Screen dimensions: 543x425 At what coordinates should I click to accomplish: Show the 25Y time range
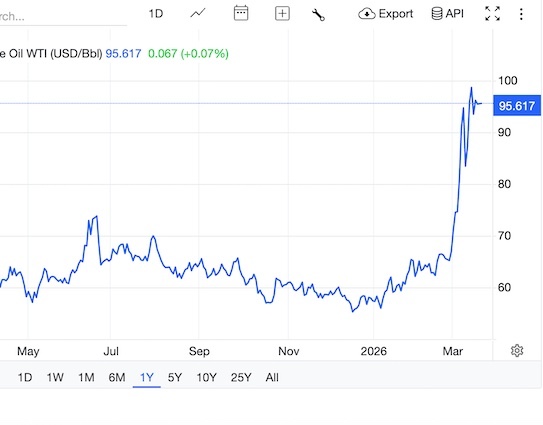coord(241,377)
